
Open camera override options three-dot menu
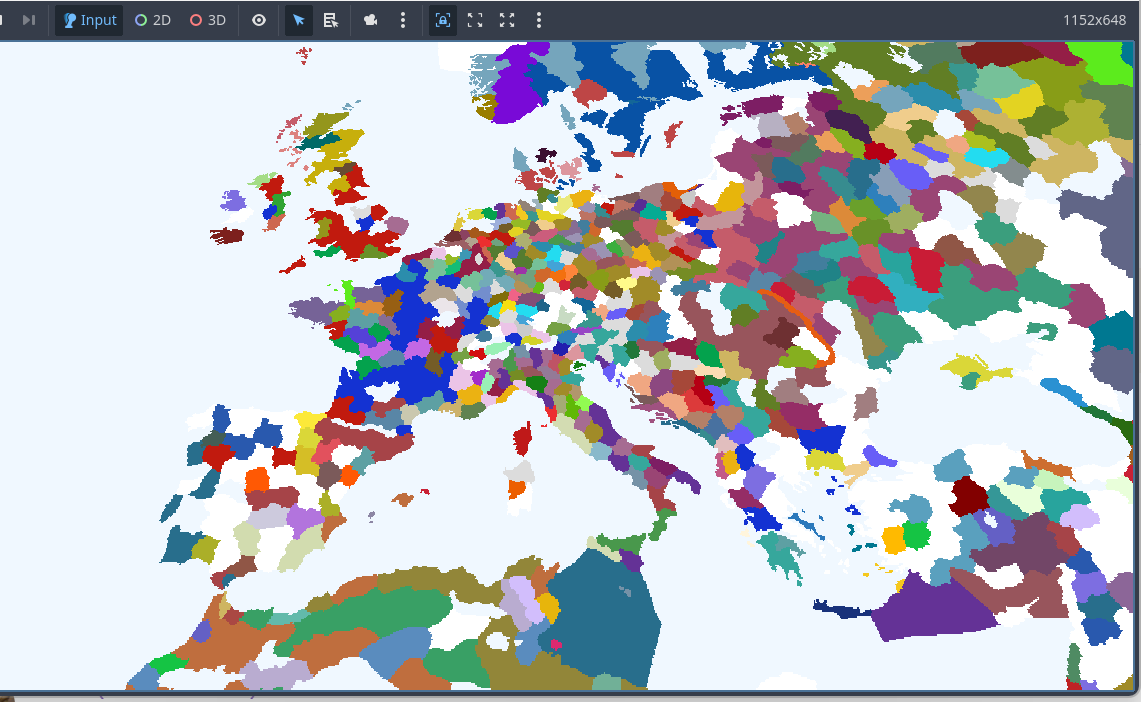pos(403,20)
